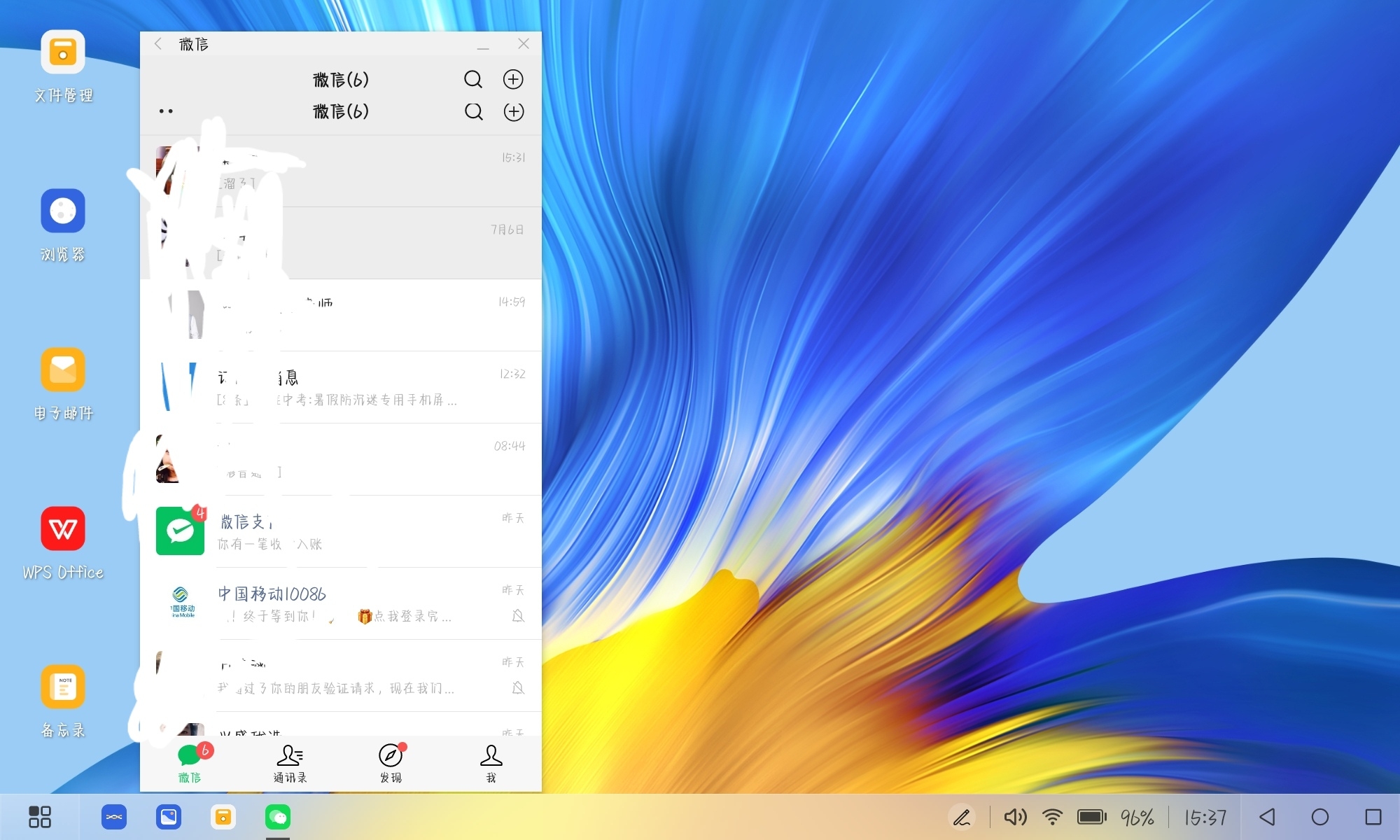1400x840 pixels.
Task: Click the back triangle navigation button
Action: click(1267, 817)
